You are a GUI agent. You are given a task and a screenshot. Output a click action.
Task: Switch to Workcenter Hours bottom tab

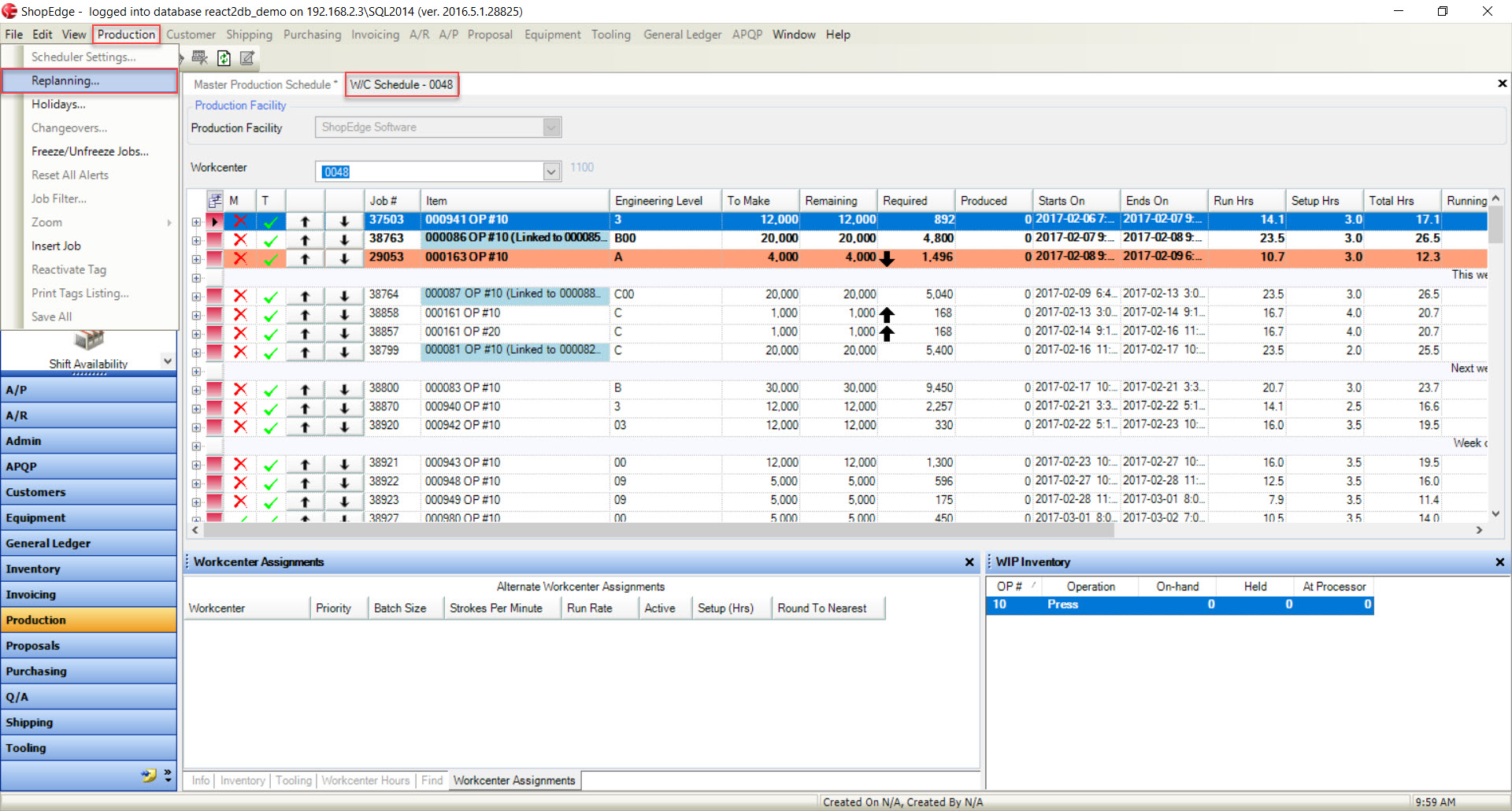pos(365,780)
